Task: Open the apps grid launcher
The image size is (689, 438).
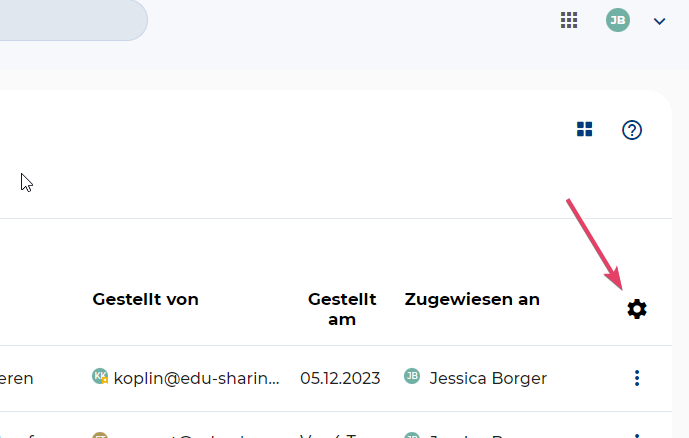Action: point(569,20)
